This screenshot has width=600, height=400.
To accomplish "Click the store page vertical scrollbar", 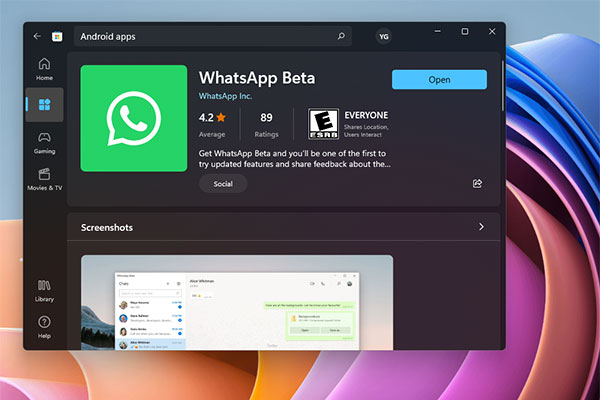I will [502, 86].
